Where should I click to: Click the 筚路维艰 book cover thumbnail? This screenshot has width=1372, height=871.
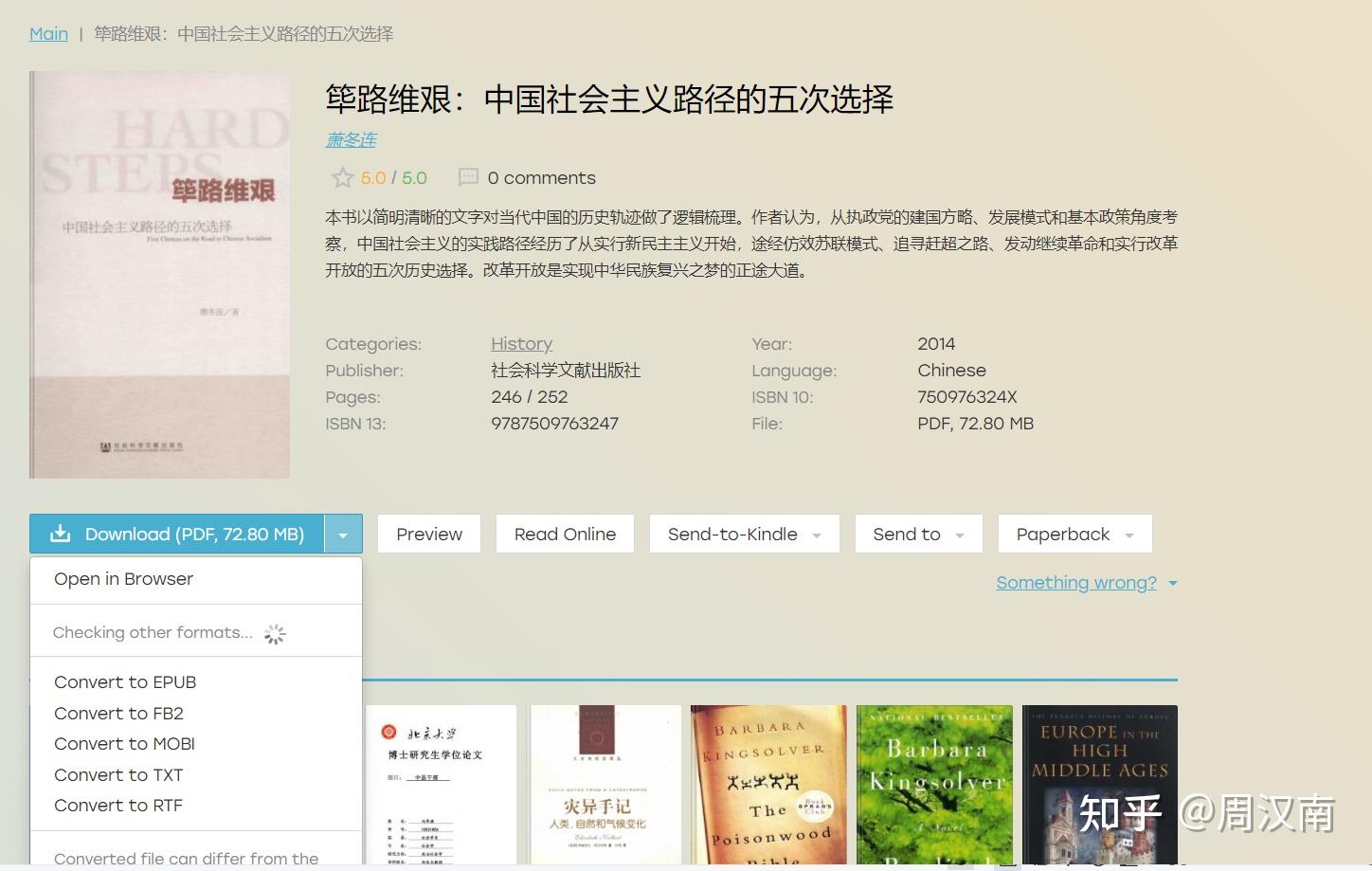point(158,275)
